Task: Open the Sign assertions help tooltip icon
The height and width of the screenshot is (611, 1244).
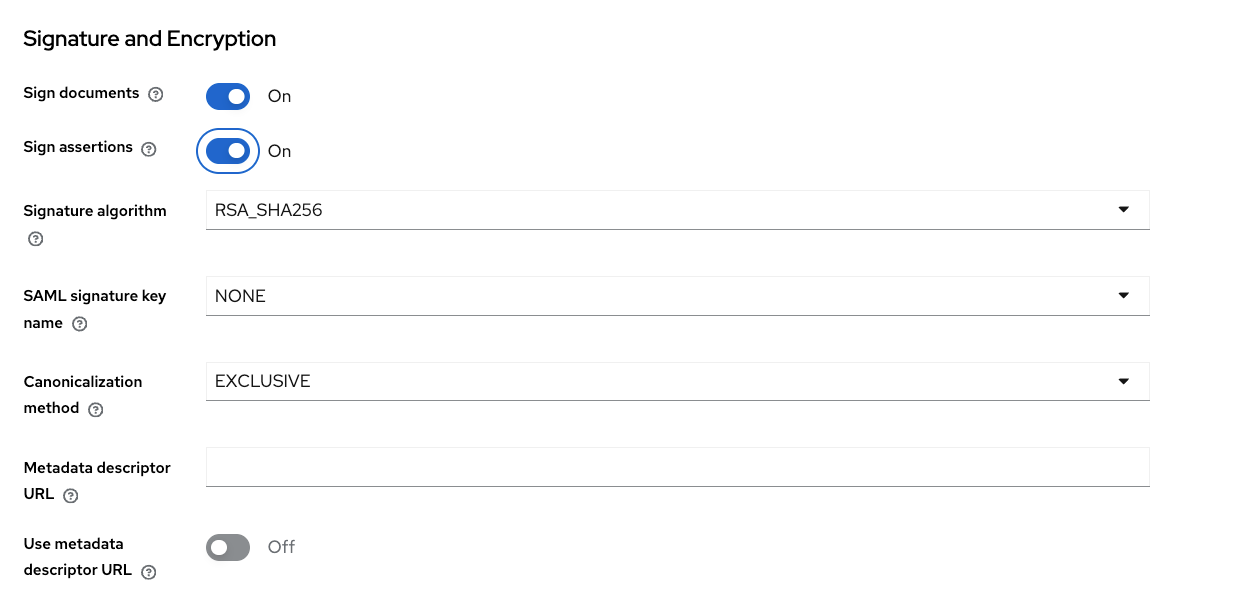Action: click(149, 149)
